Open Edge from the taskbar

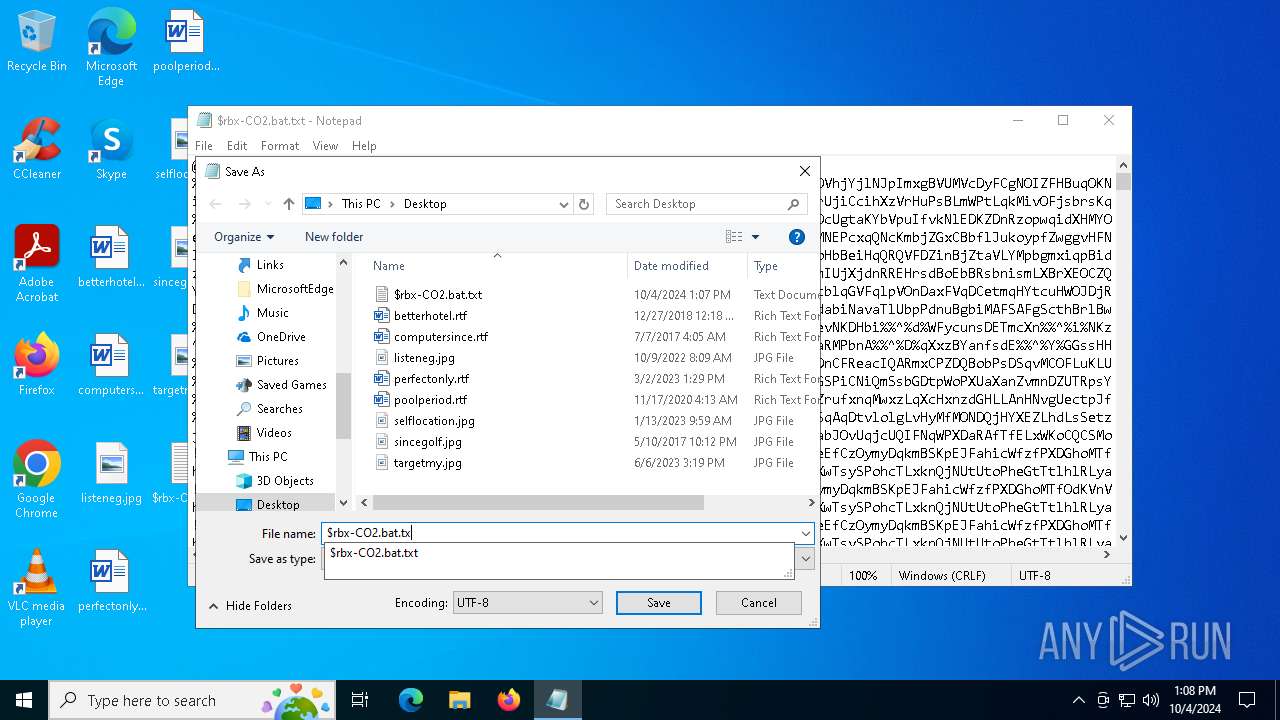click(411, 700)
